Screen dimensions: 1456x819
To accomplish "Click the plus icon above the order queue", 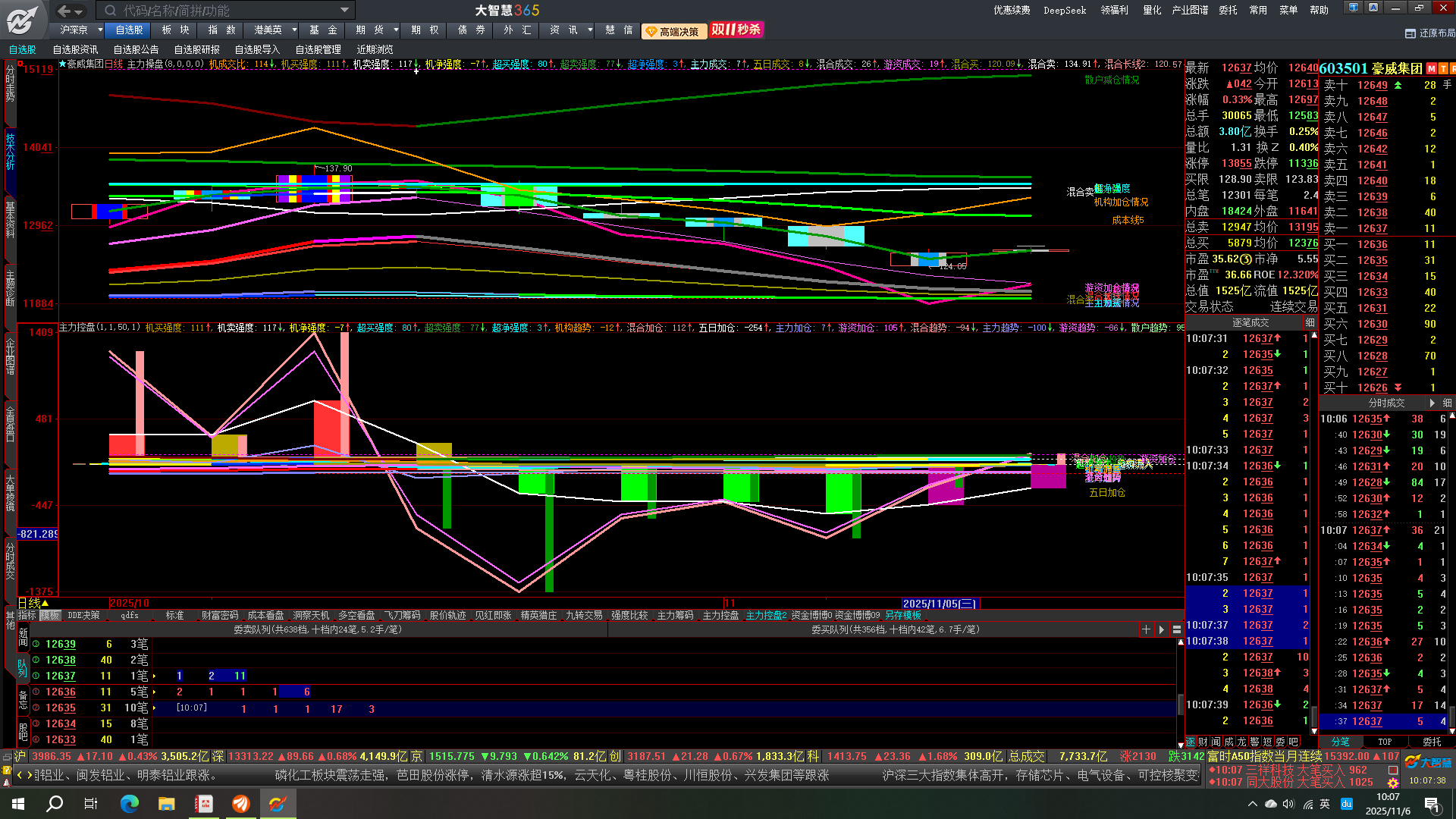I will point(1146,629).
